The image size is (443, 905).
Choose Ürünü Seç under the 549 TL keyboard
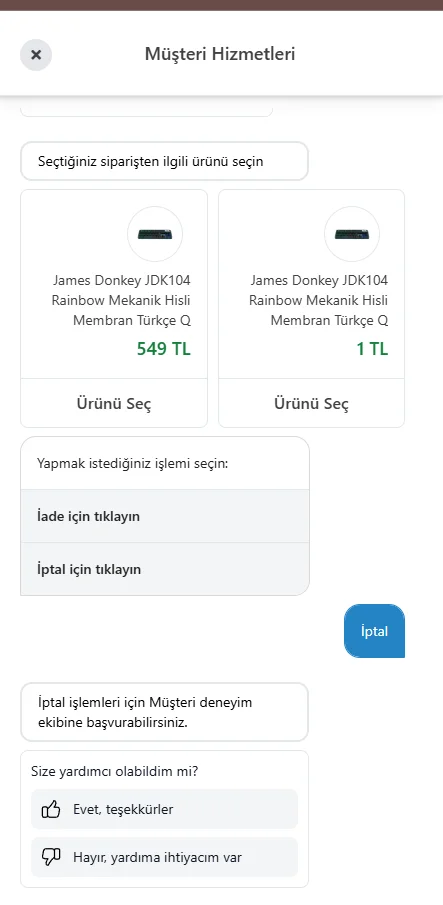point(114,403)
